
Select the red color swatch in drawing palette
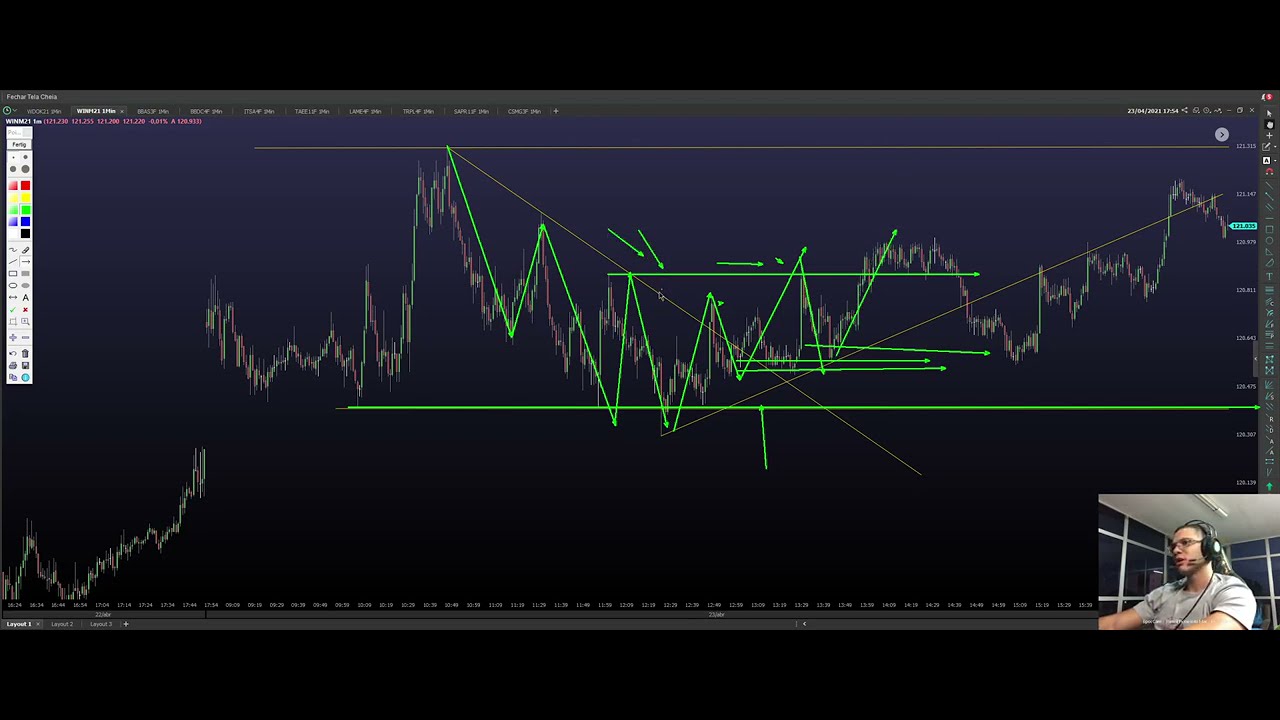25,185
